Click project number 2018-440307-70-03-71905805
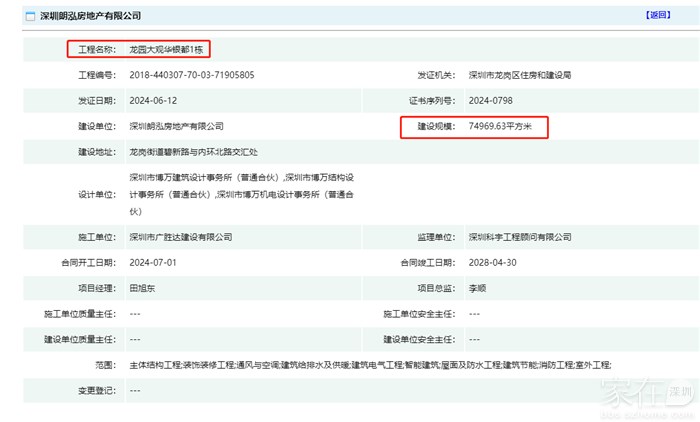This screenshot has width=700, height=422. coord(191,75)
